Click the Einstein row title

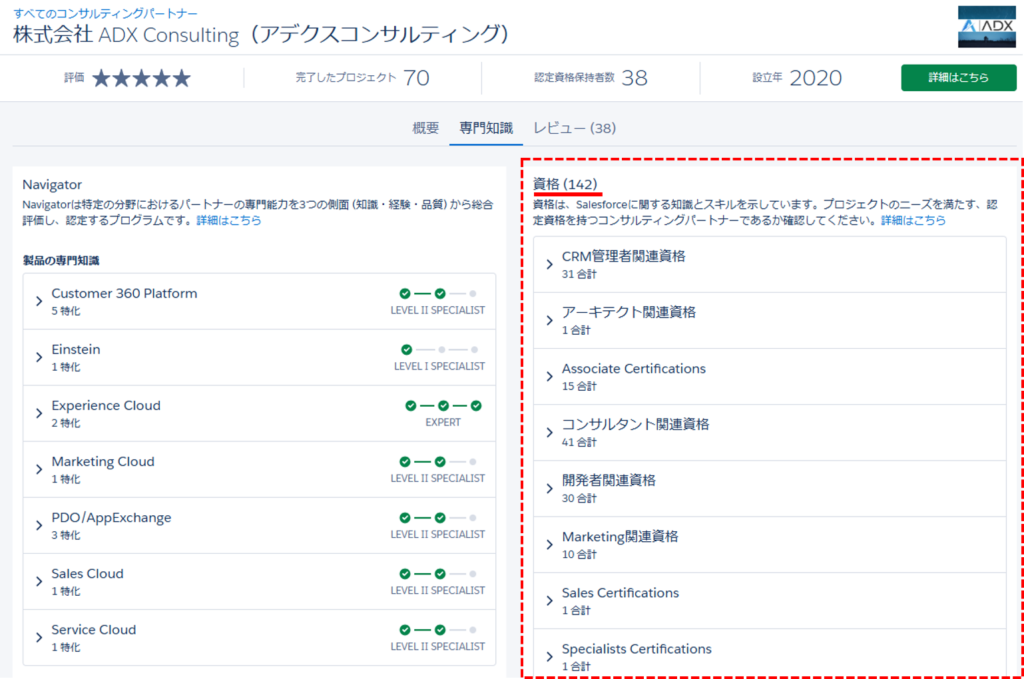(x=76, y=350)
